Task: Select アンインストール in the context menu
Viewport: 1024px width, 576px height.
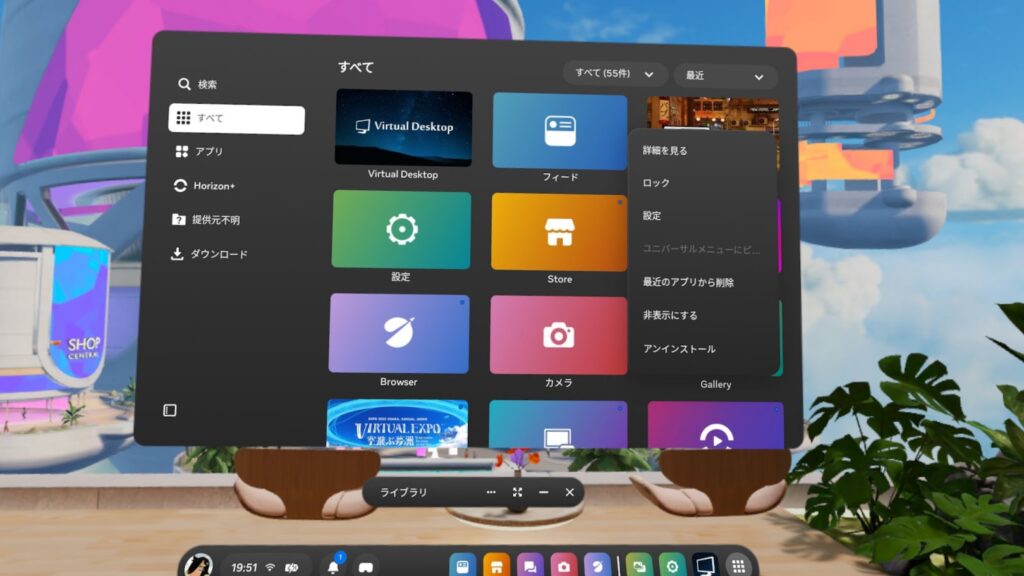Action: (679, 349)
